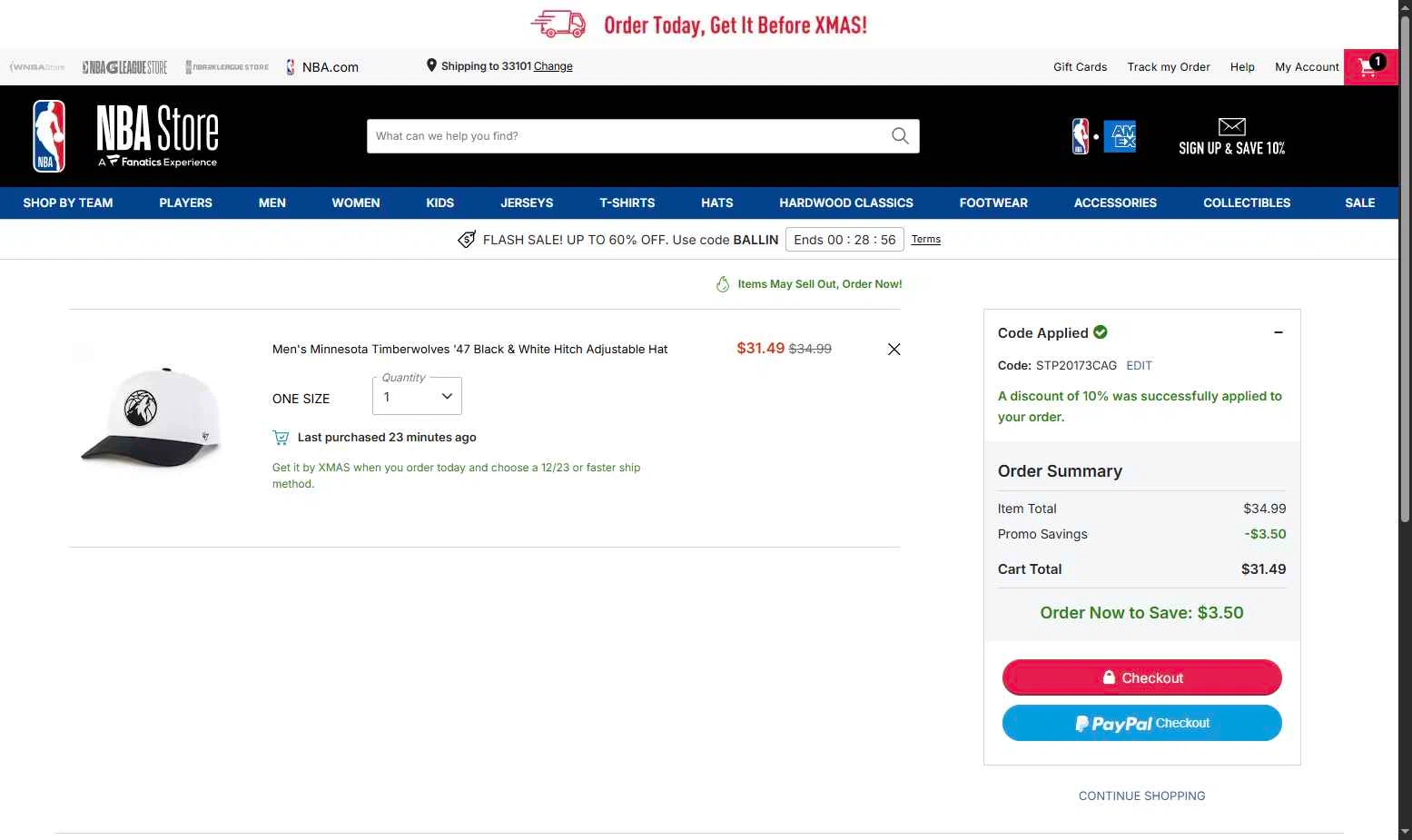1412x840 pixels.
Task: Click the Cart Total amount $31.49
Action: click(1263, 569)
